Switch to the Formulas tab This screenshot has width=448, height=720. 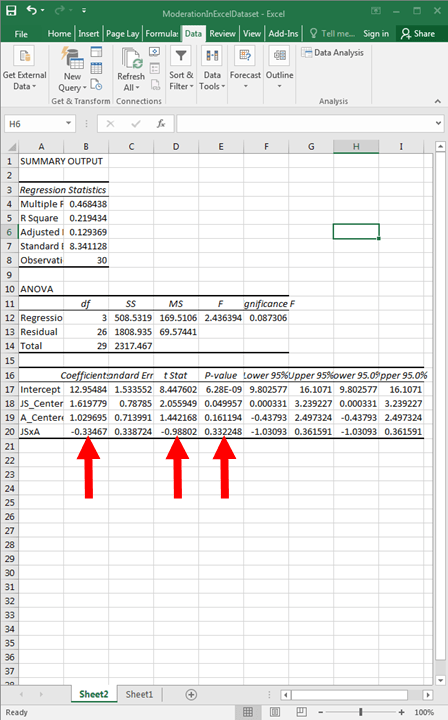point(162,34)
